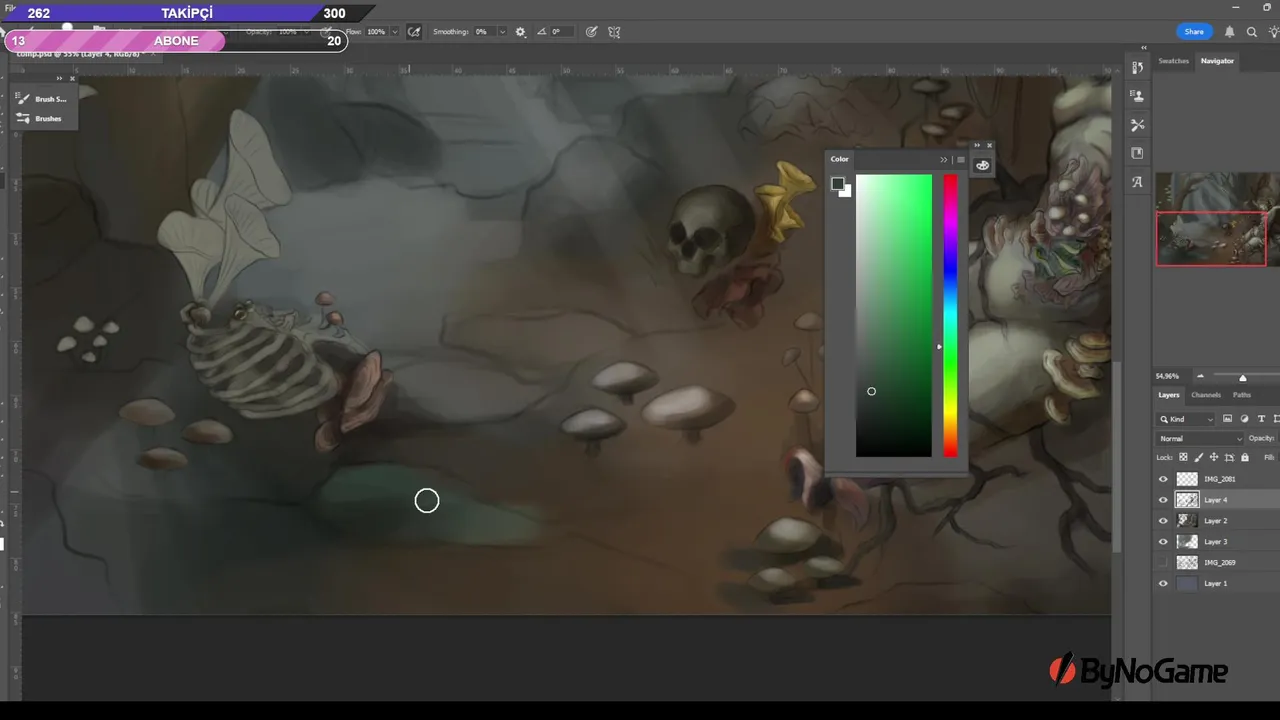Open the History panel icon
This screenshot has width=1280, height=720.
click(1137, 68)
